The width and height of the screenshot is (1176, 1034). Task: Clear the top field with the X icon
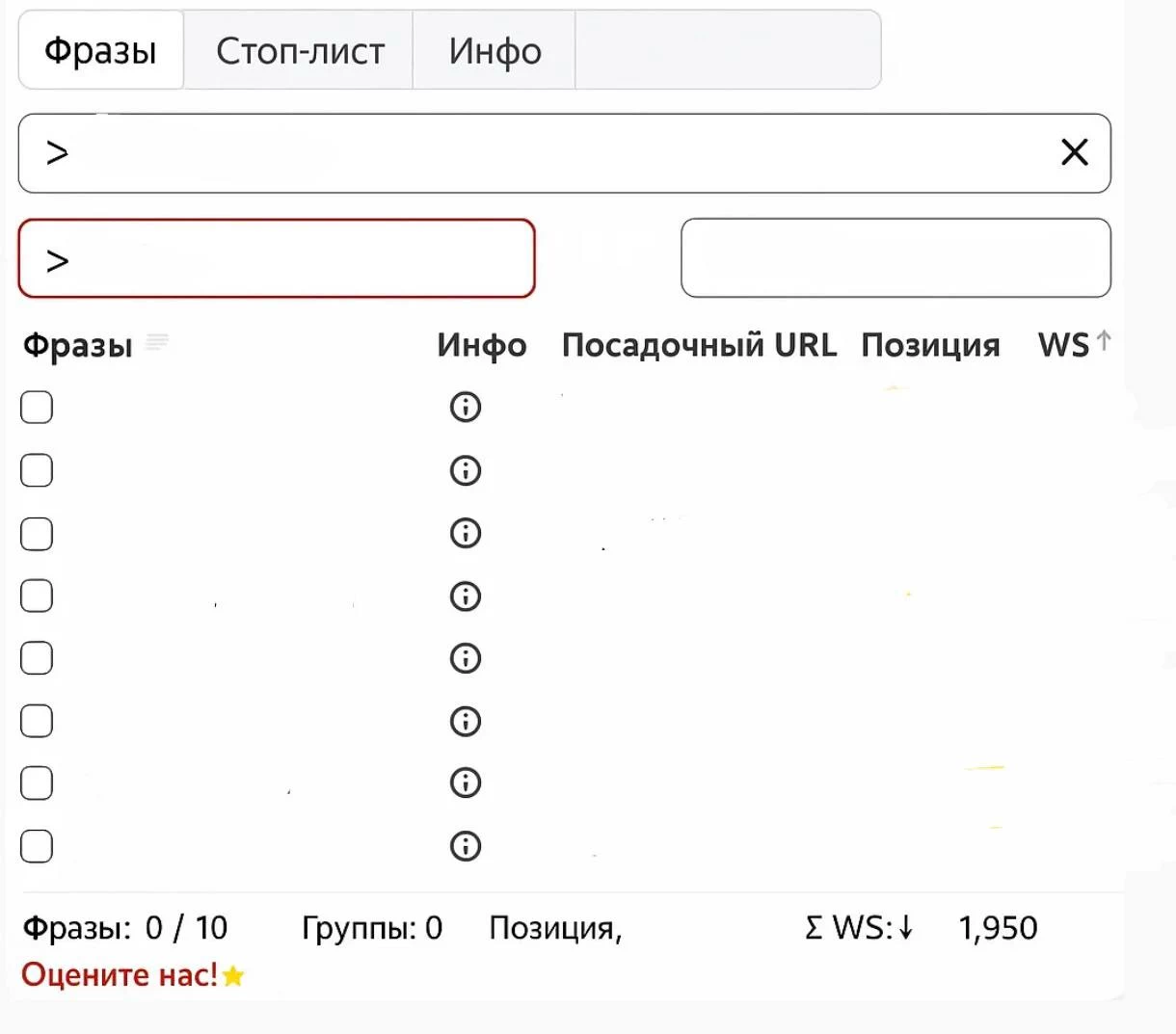pos(1074,152)
